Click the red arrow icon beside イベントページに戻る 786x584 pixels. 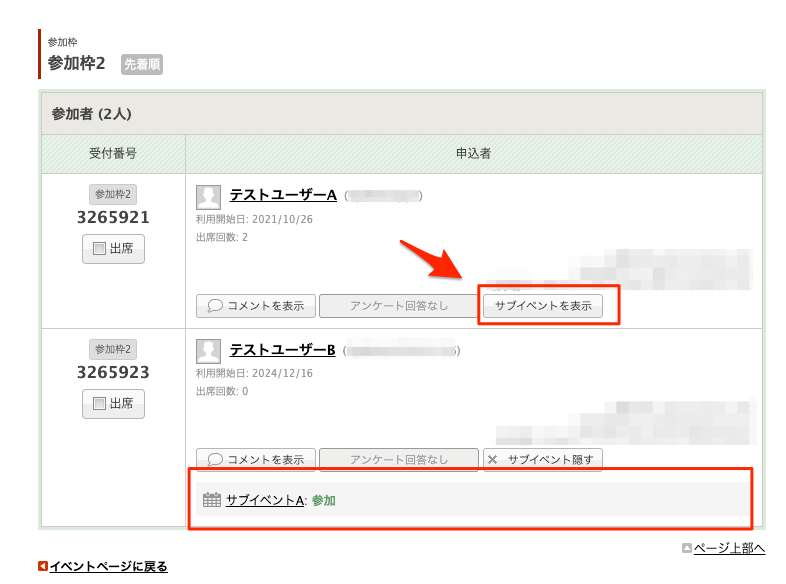point(43,567)
